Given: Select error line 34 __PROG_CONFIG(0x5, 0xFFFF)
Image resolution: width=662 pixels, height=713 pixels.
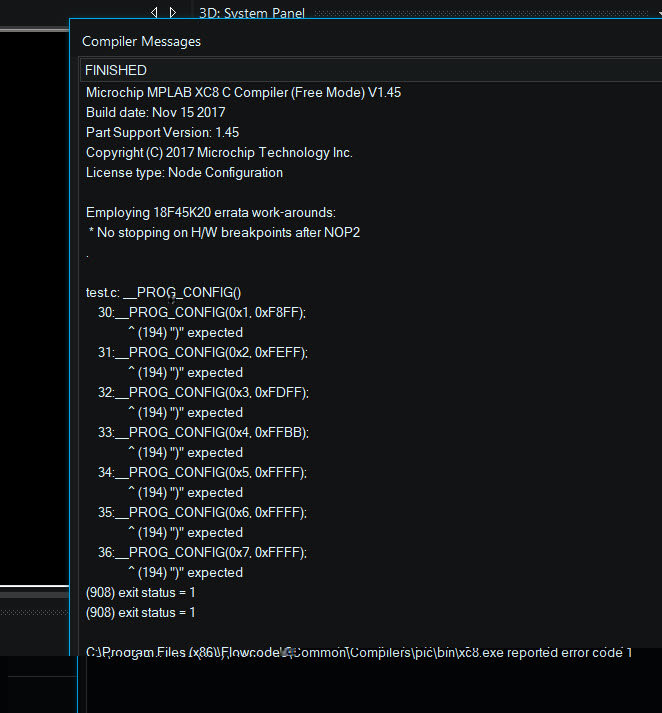Looking at the screenshot, I should tap(203, 472).
